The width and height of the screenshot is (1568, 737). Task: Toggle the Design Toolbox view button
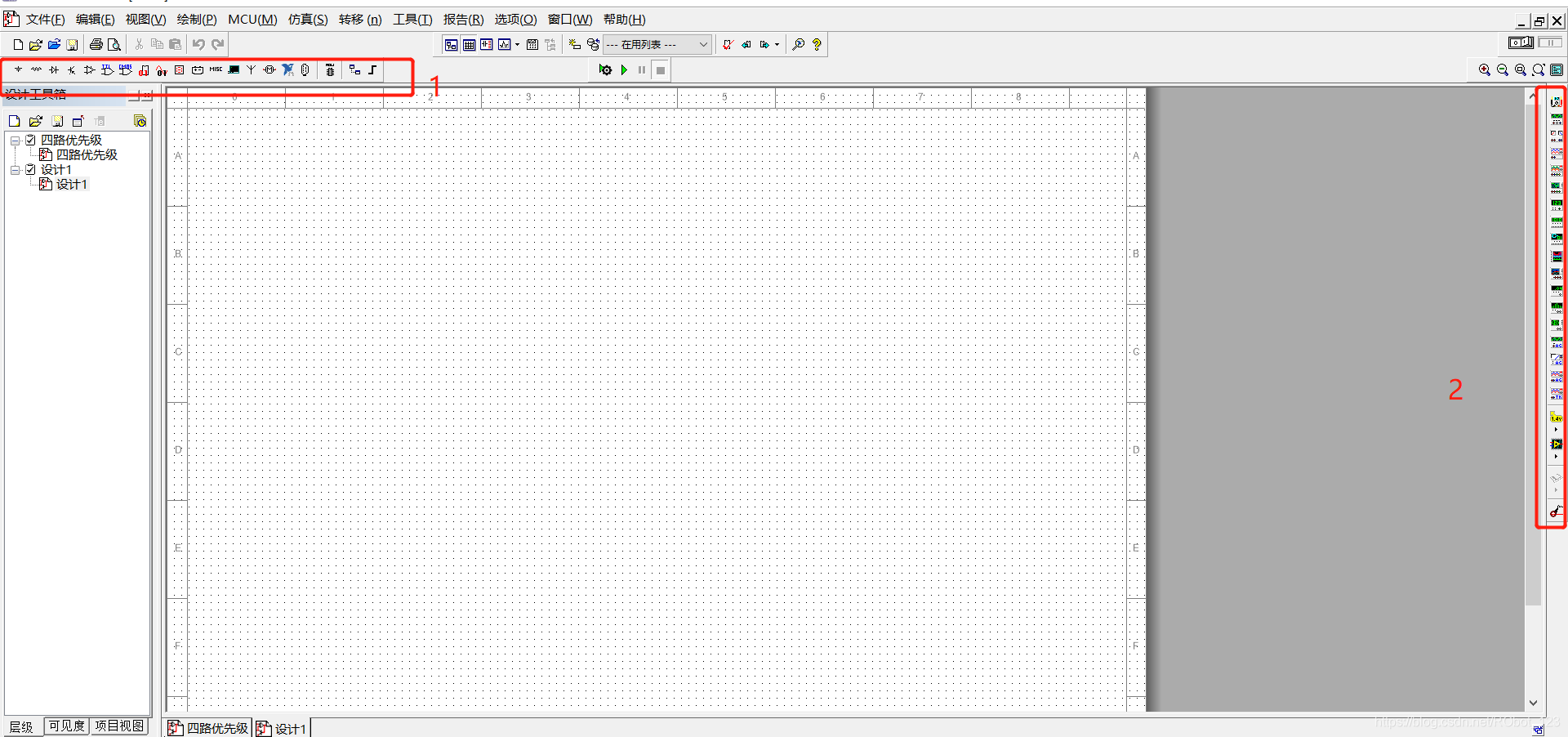(x=452, y=45)
